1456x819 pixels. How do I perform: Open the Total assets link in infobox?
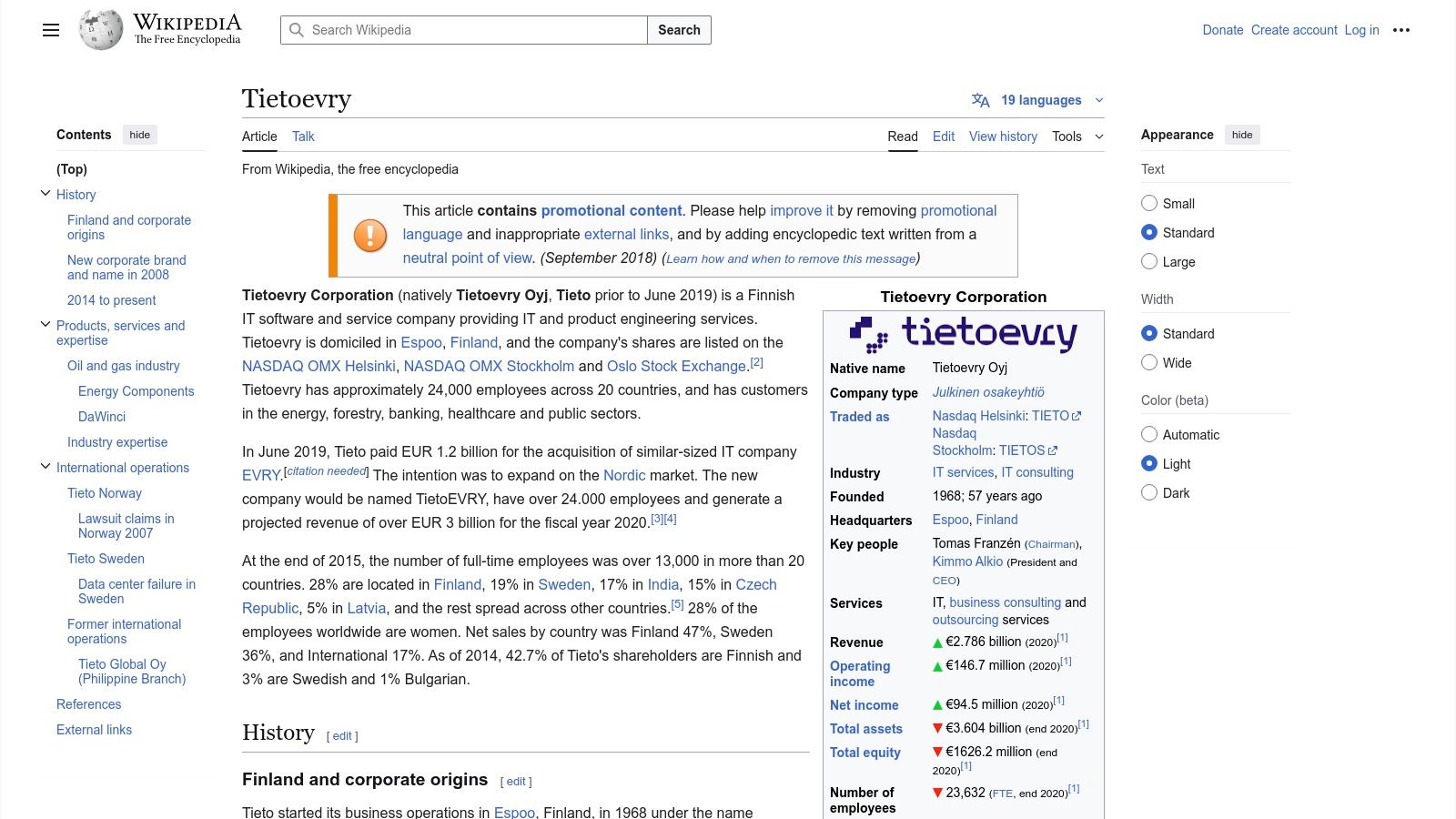click(866, 729)
